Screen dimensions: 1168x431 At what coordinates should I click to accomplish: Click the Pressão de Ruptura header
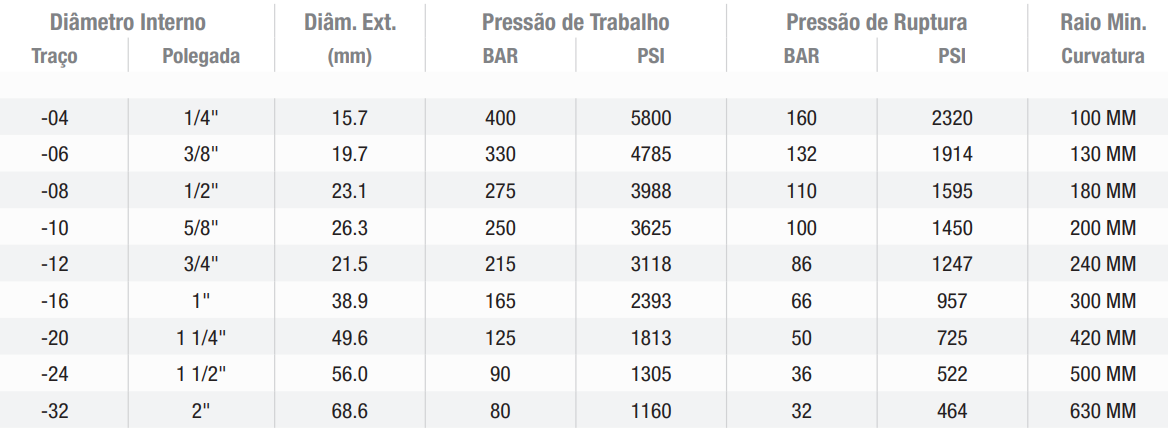coord(877,22)
